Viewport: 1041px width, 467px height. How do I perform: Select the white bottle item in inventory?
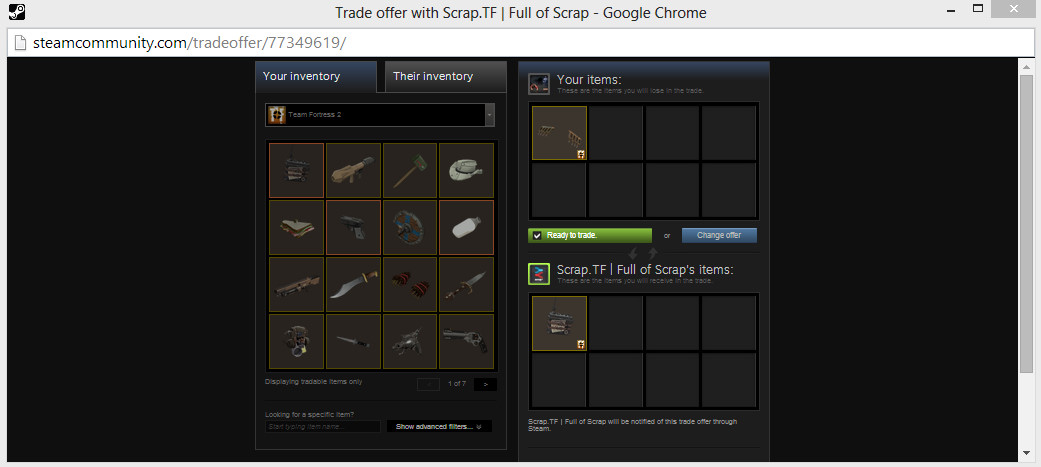pos(466,227)
